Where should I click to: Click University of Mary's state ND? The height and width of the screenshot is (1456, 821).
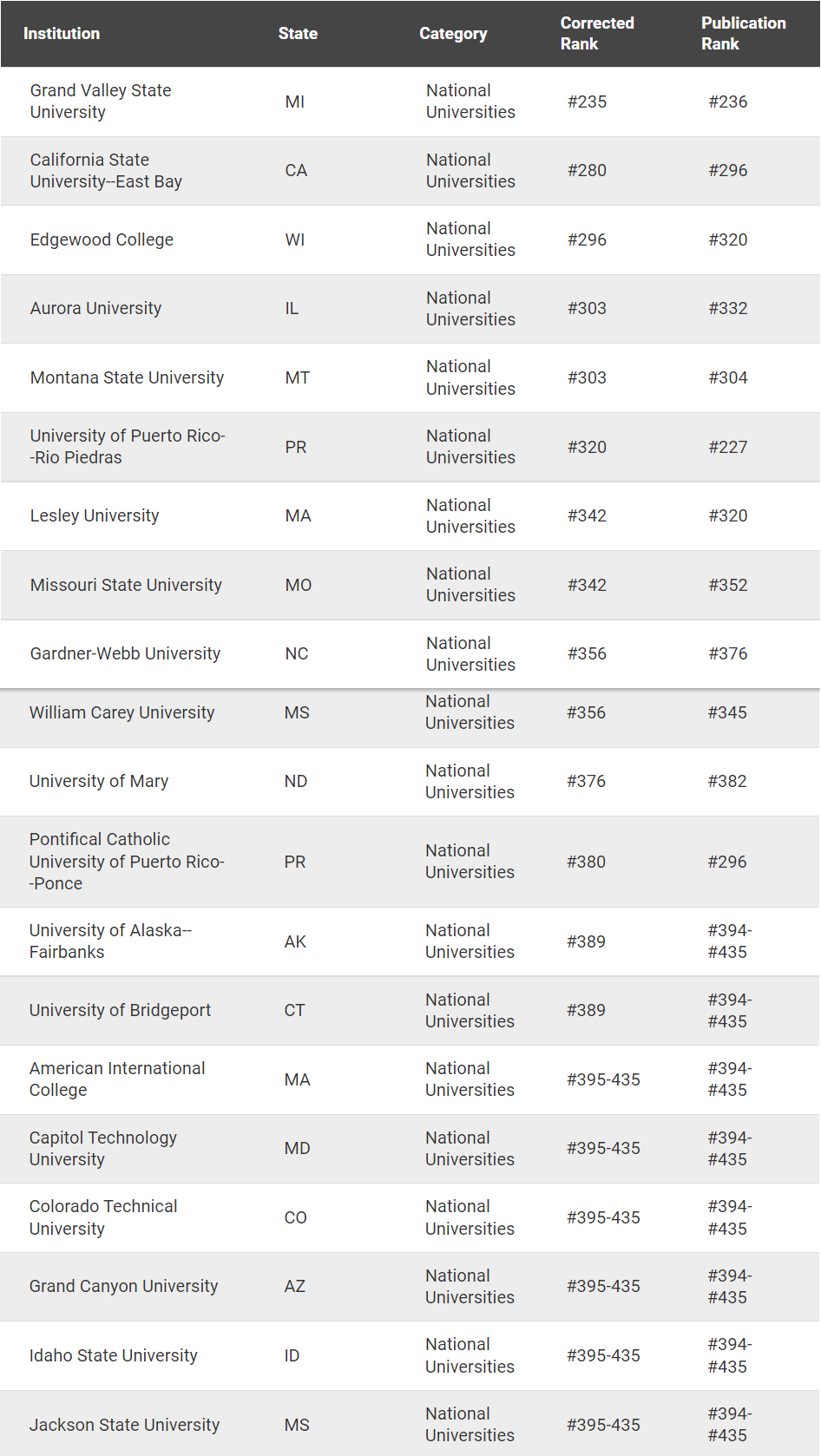tap(296, 781)
